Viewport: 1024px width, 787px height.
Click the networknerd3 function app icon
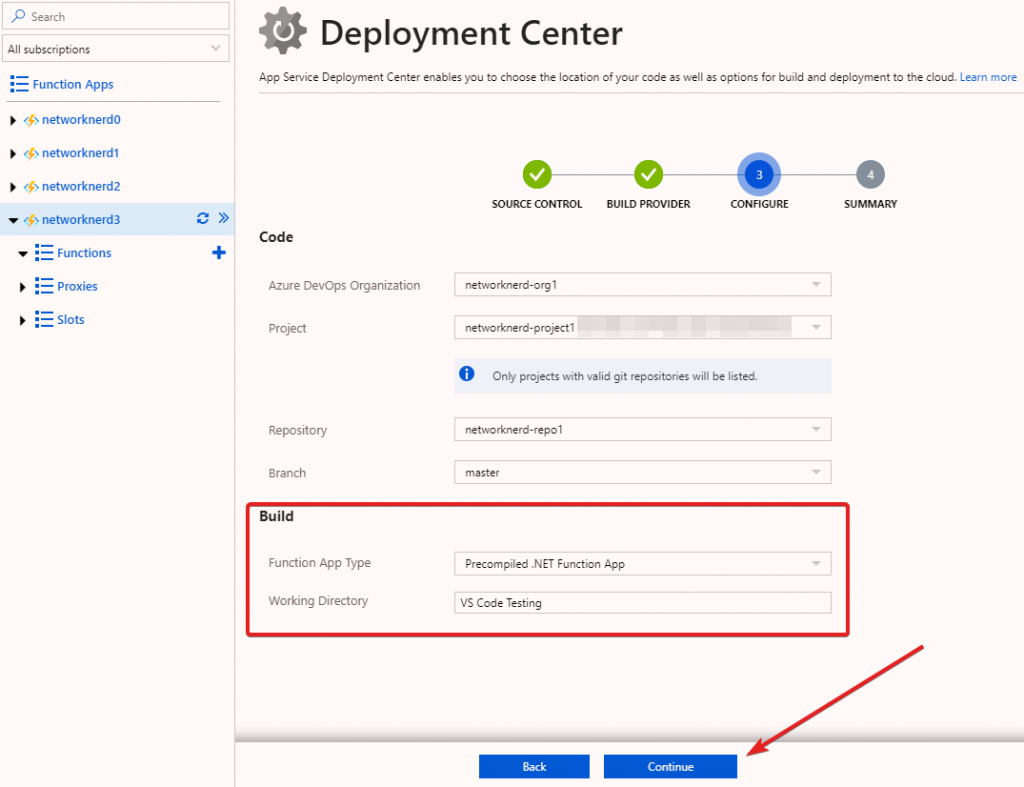tap(31, 220)
